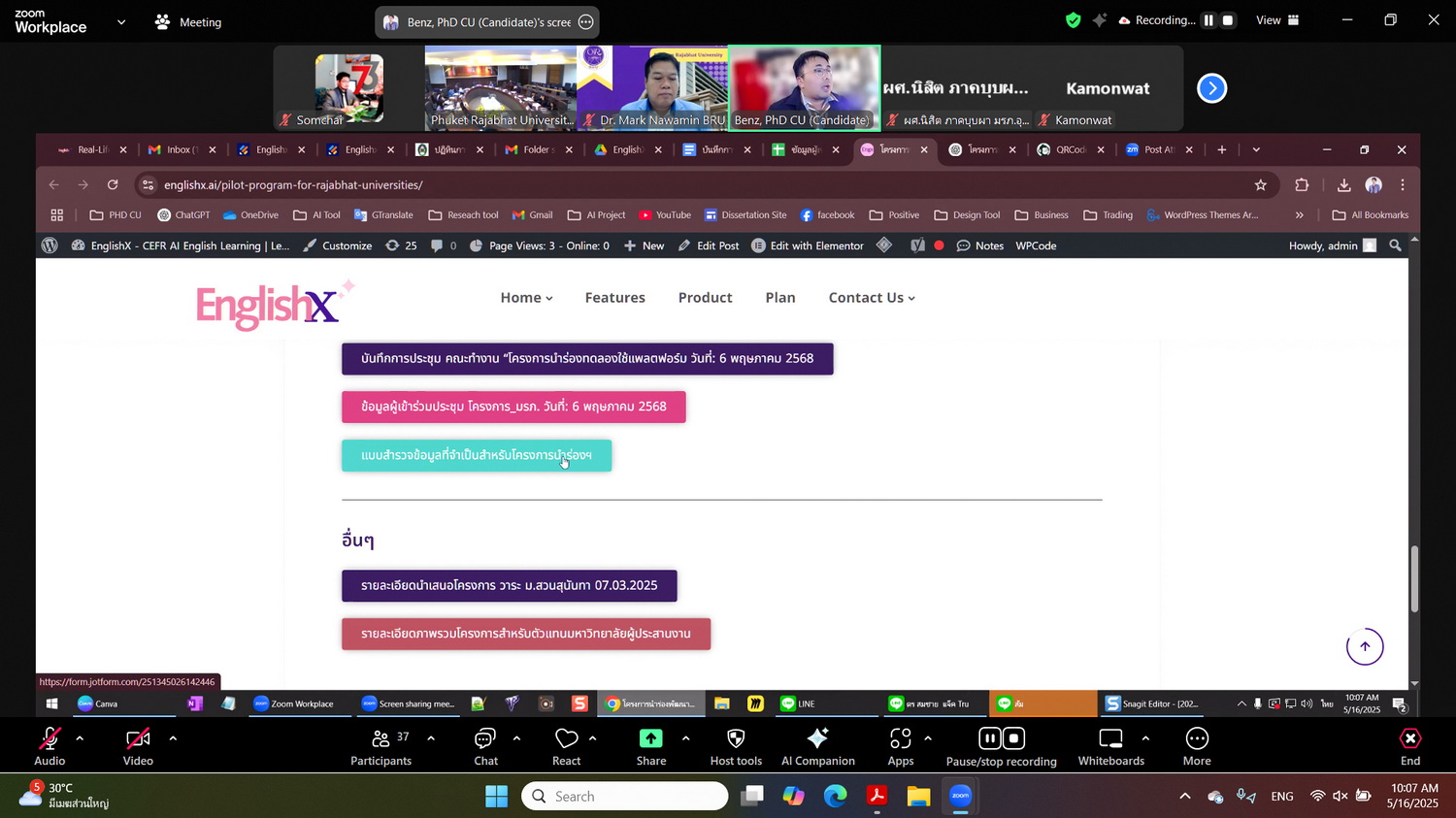Bookmark this page with the star icon
Image resolution: width=1456 pixels, height=818 pixels.
tap(1260, 184)
